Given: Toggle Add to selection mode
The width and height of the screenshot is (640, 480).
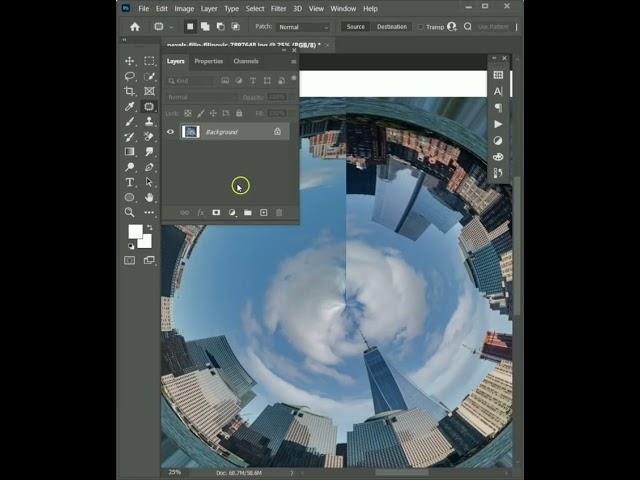Looking at the screenshot, I should tap(205, 27).
